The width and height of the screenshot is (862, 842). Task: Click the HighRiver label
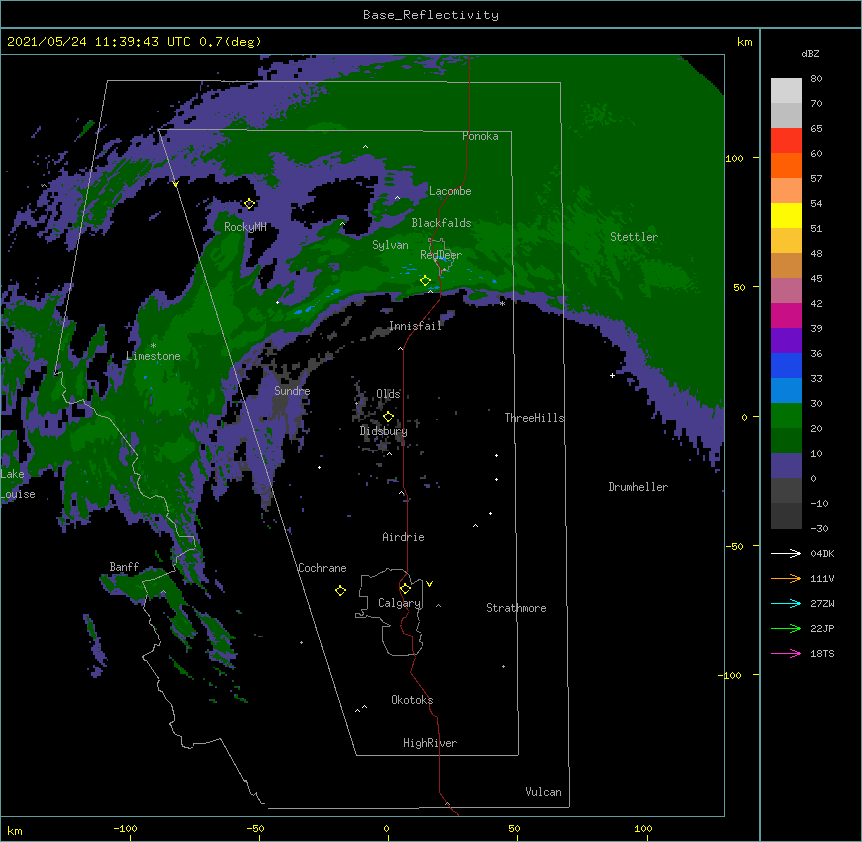click(430, 743)
